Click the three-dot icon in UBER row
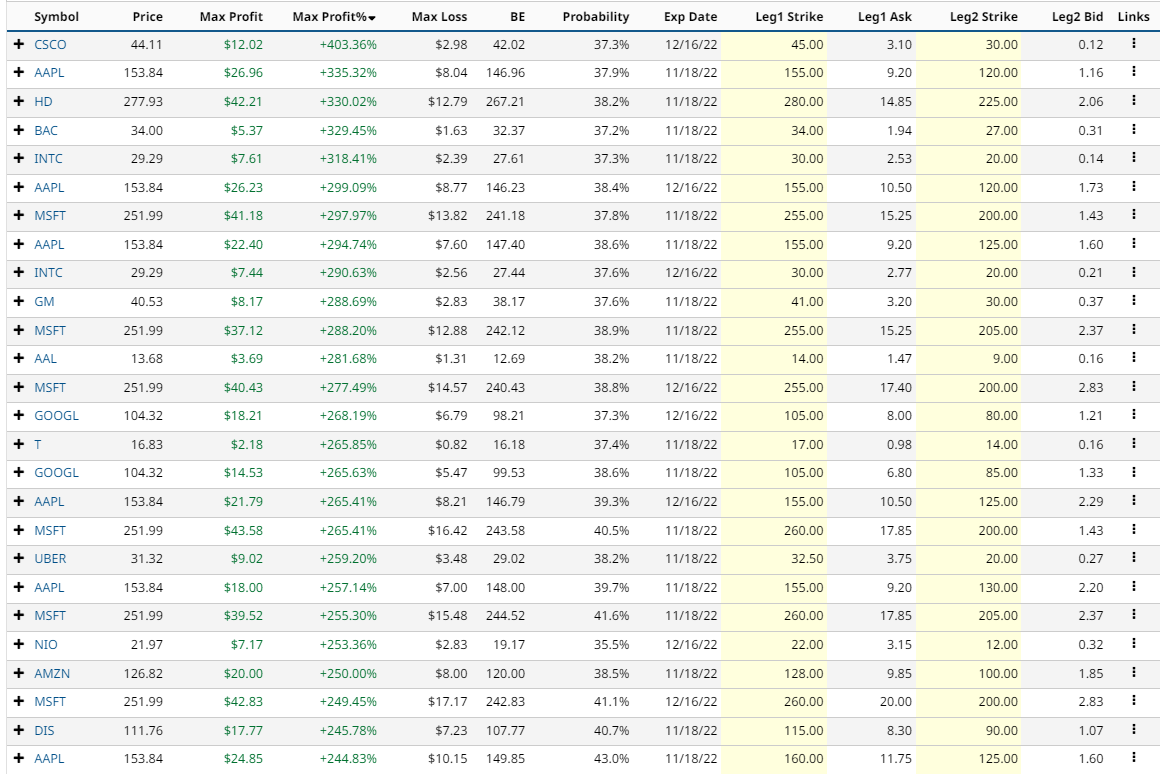 click(1133, 558)
